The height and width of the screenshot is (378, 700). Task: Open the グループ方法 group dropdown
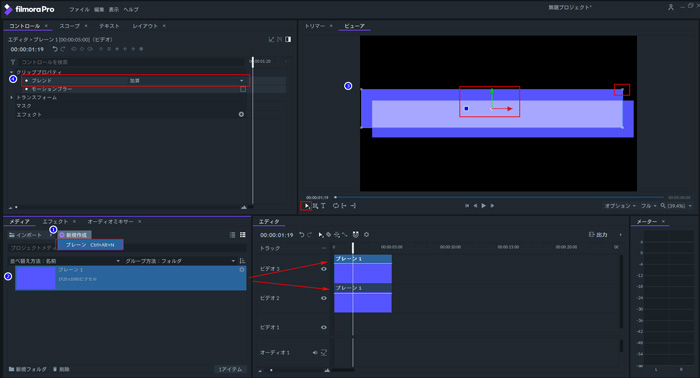click(x=180, y=261)
